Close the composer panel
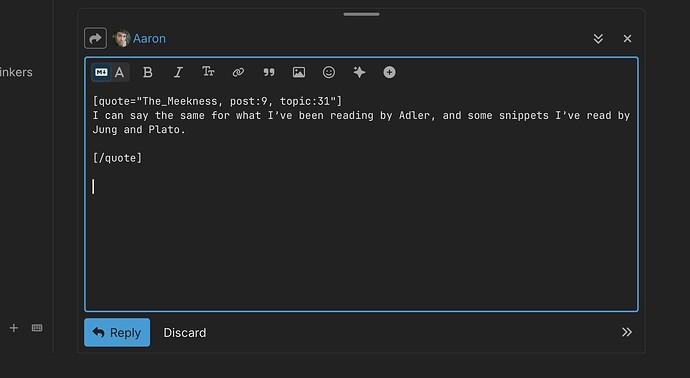The image size is (690, 378). [628, 39]
